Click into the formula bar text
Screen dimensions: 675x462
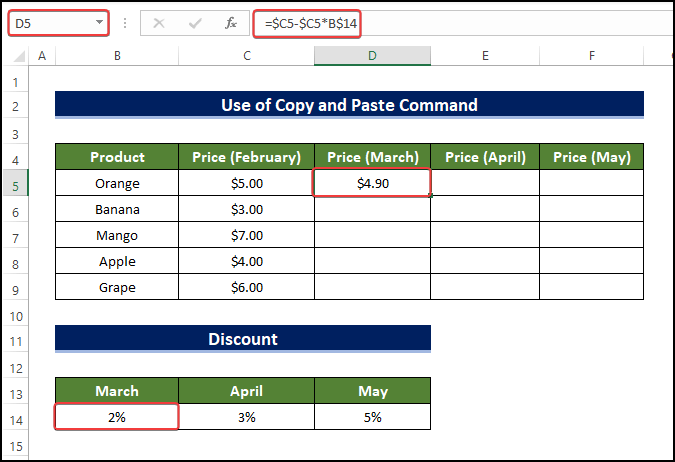coord(450,23)
